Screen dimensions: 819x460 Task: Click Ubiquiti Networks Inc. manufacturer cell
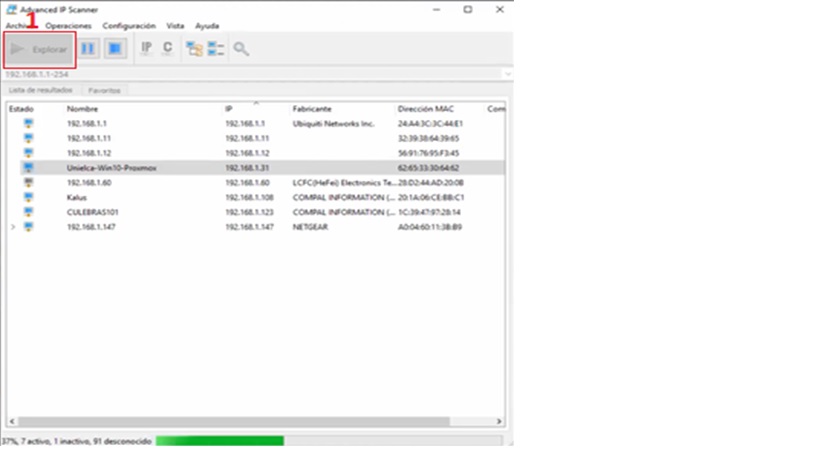point(333,124)
